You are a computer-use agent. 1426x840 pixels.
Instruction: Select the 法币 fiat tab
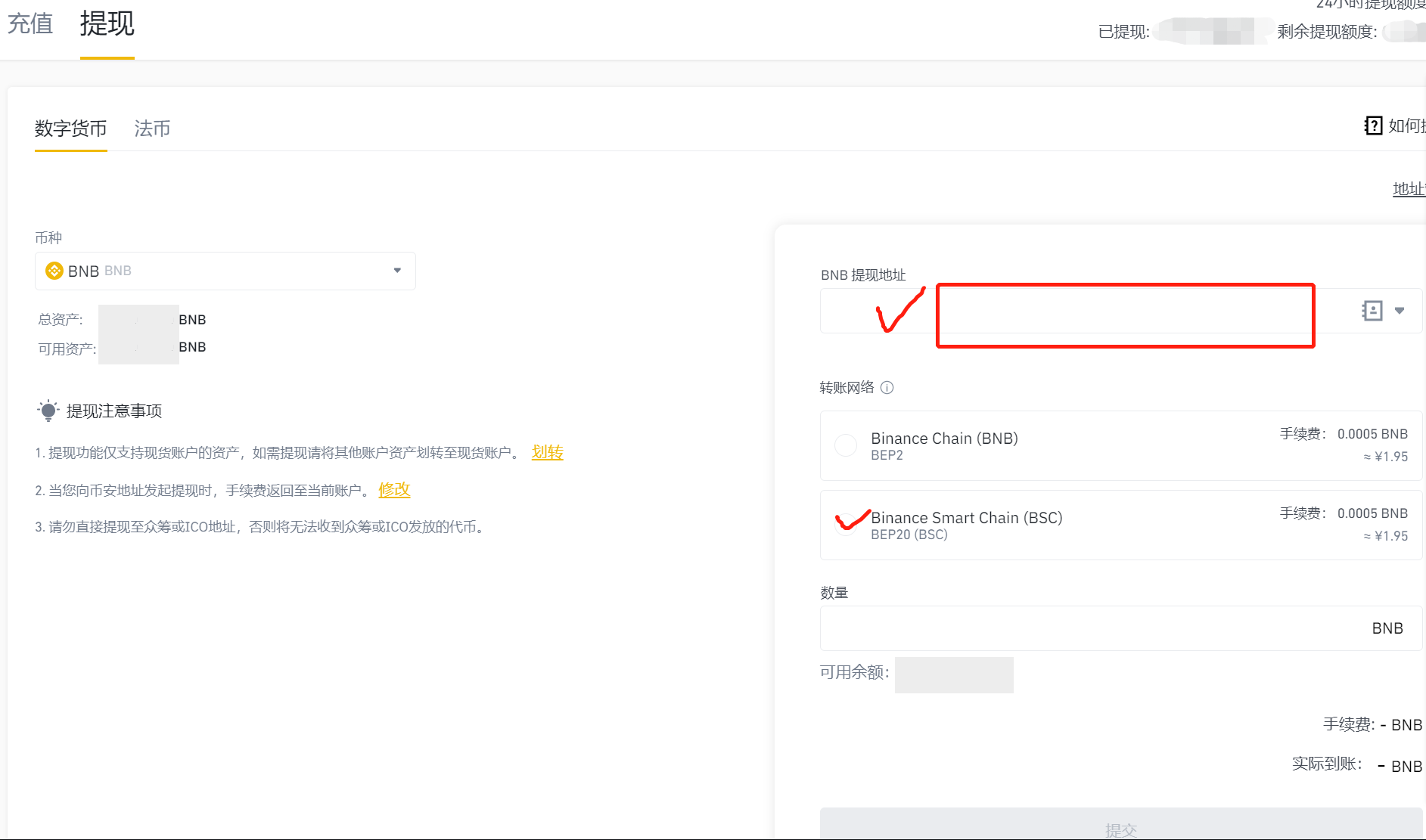click(152, 129)
